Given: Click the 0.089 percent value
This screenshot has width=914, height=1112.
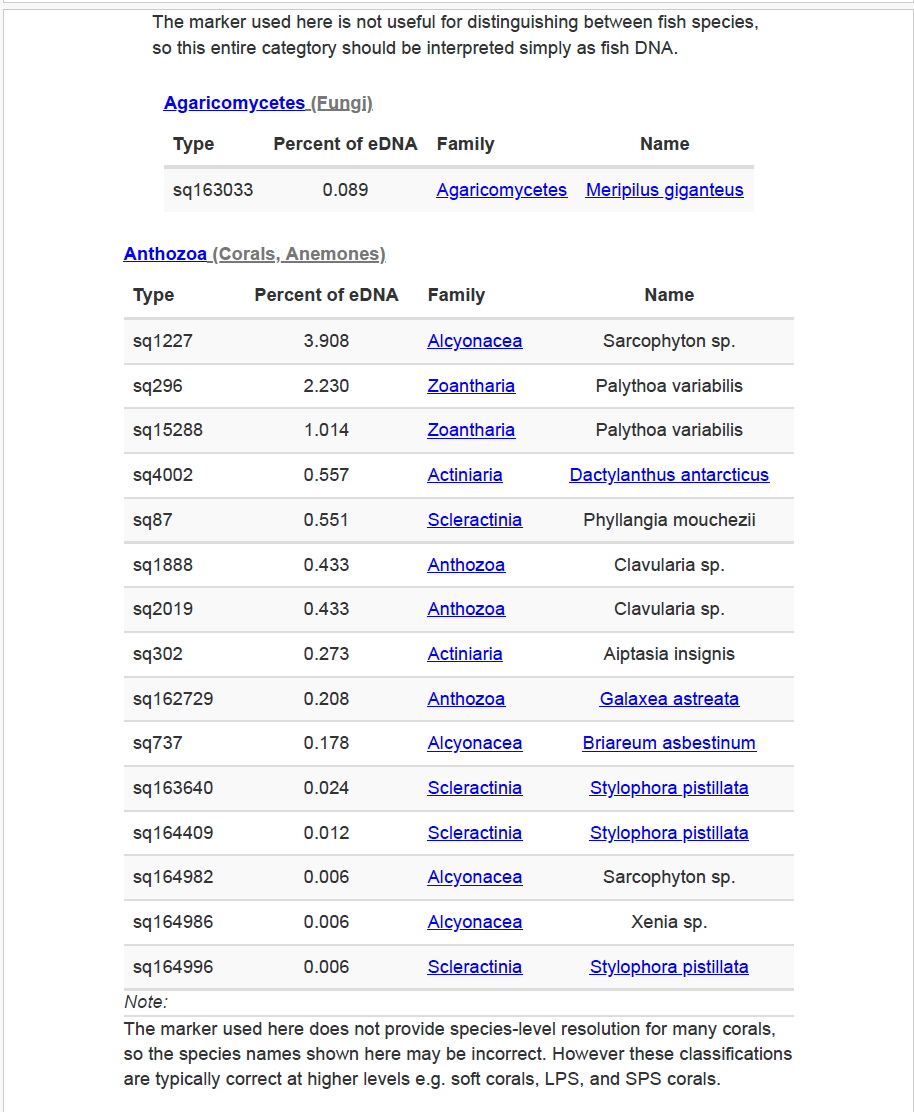Looking at the screenshot, I should 345,190.
